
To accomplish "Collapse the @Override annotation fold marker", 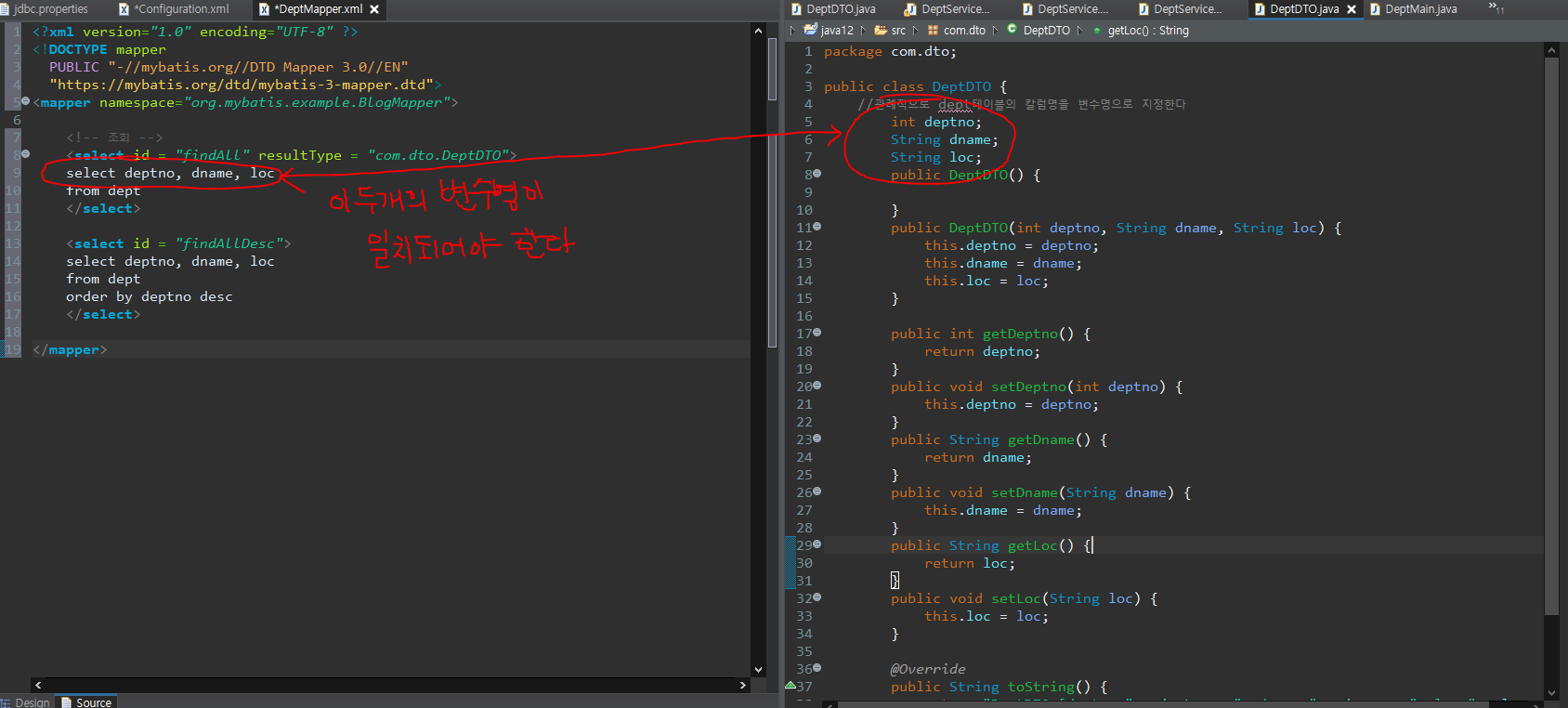I will point(817,668).
